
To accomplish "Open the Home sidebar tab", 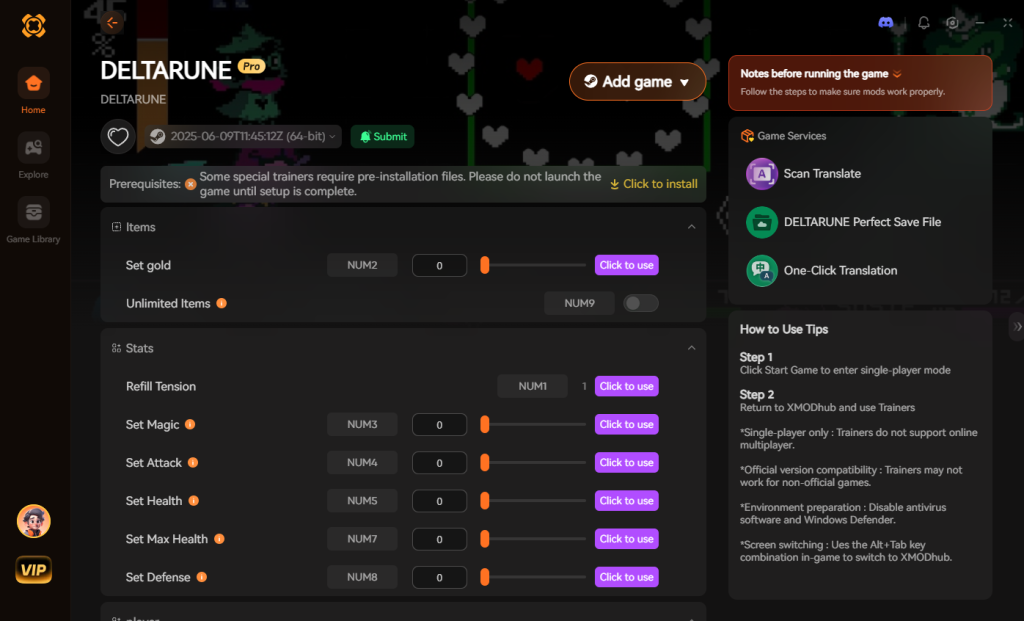I will click(x=33, y=91).
